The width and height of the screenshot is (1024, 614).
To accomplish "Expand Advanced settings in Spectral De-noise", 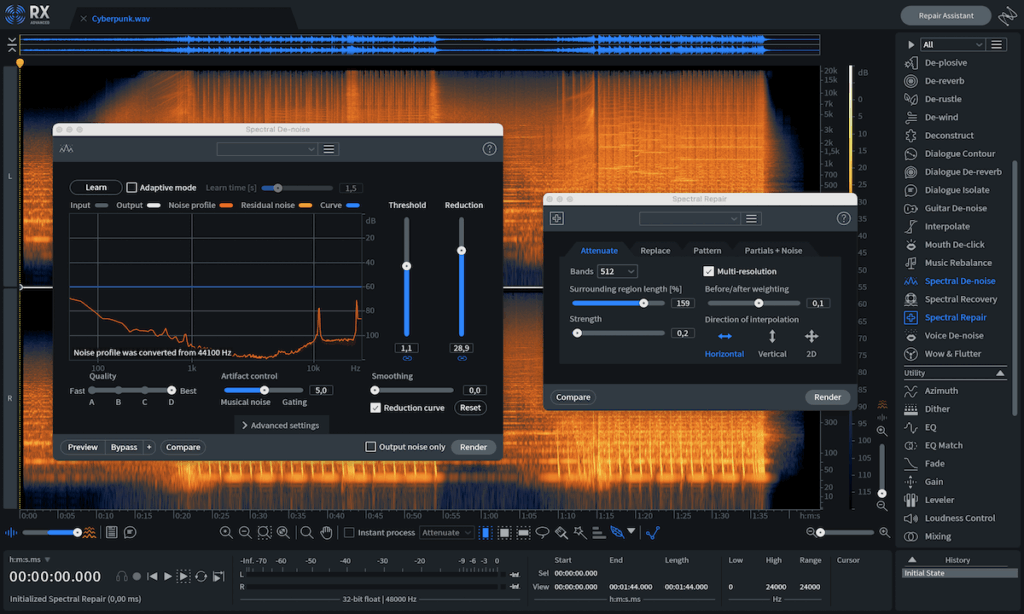I will 281,425.
